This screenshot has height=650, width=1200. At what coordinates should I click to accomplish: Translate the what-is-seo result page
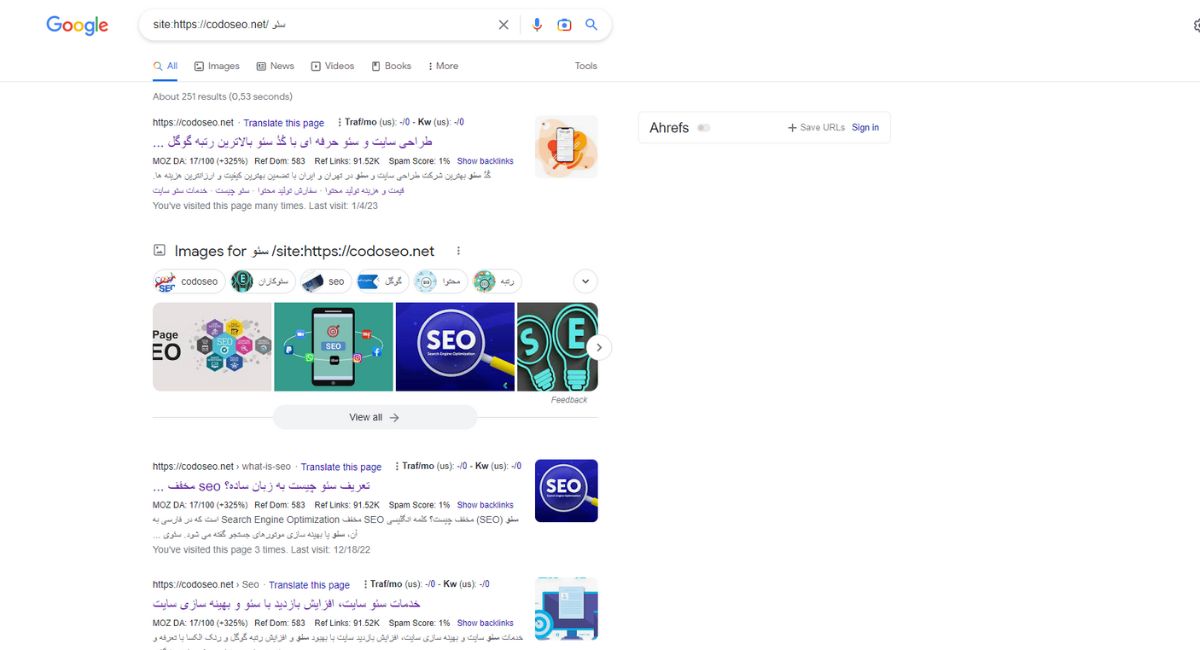click(x=341, y=467)
